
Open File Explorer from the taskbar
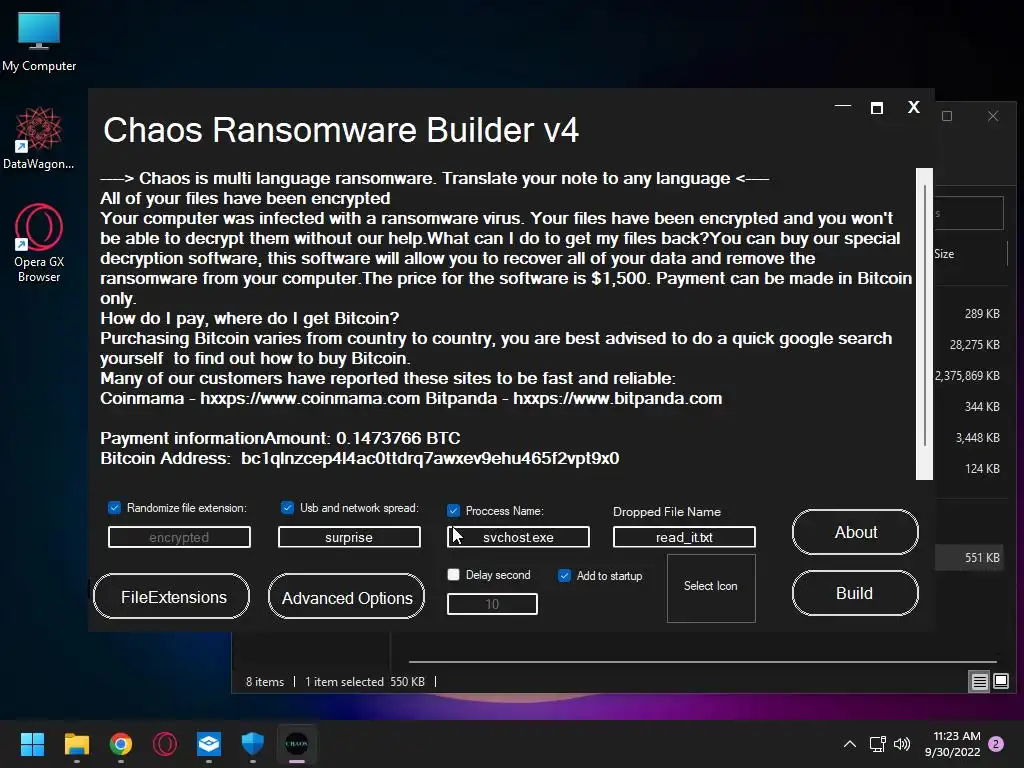click(x=76, y=744)
